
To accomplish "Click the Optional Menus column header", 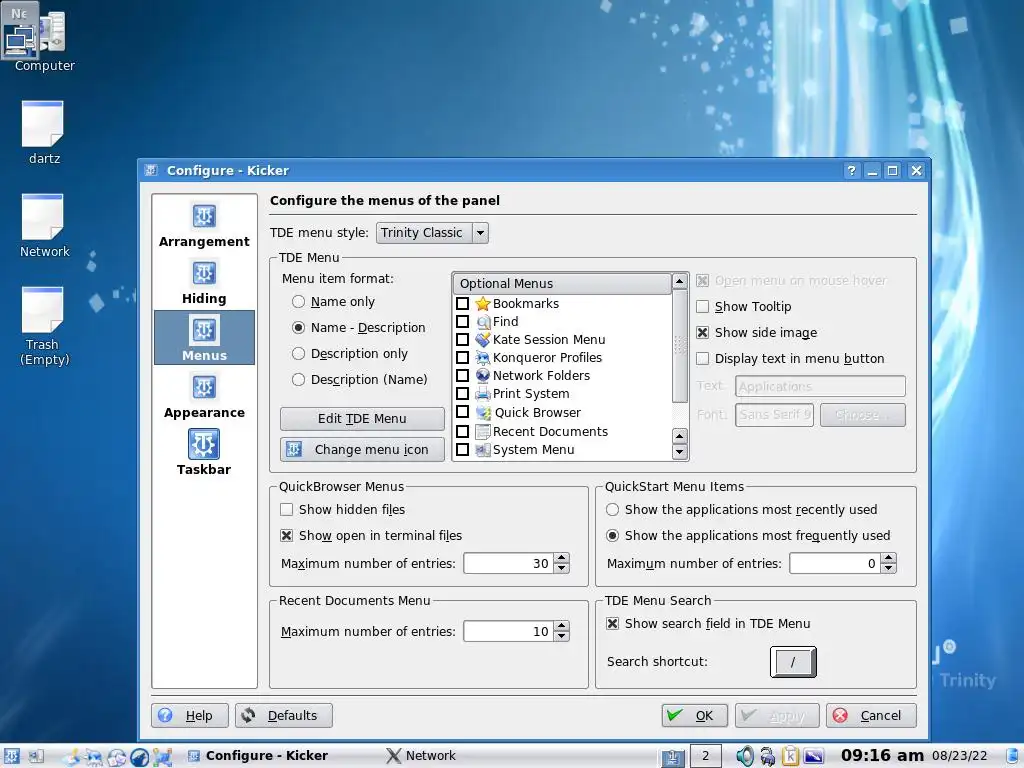I will [x=562, y=284].
